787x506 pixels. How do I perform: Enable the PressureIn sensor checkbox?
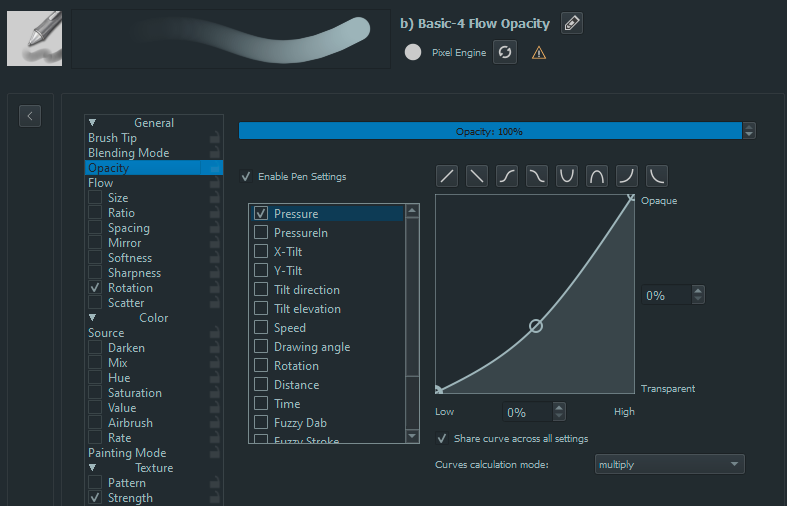pyautogui.click(x=261, y=232)
